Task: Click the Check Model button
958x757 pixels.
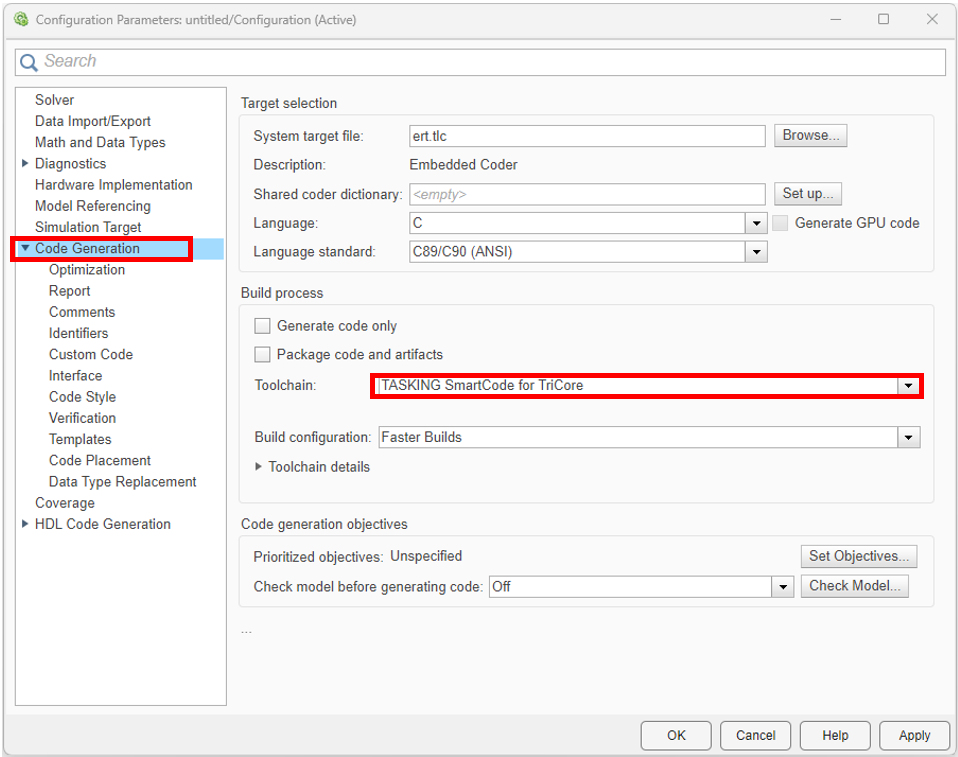Action: tap(855, 586)
